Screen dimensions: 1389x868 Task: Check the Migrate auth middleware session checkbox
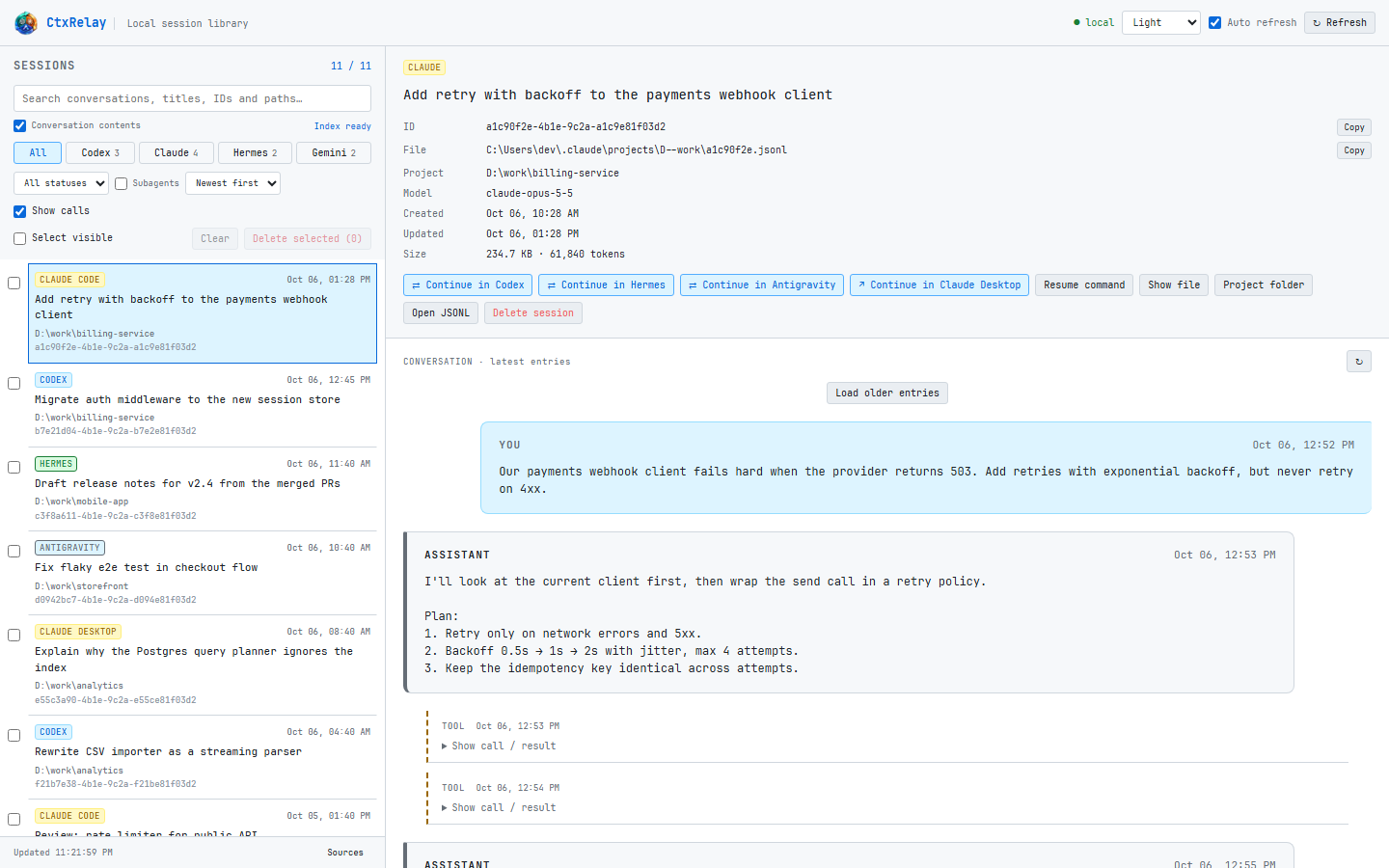pyautogui.click(x=14, y=383)
